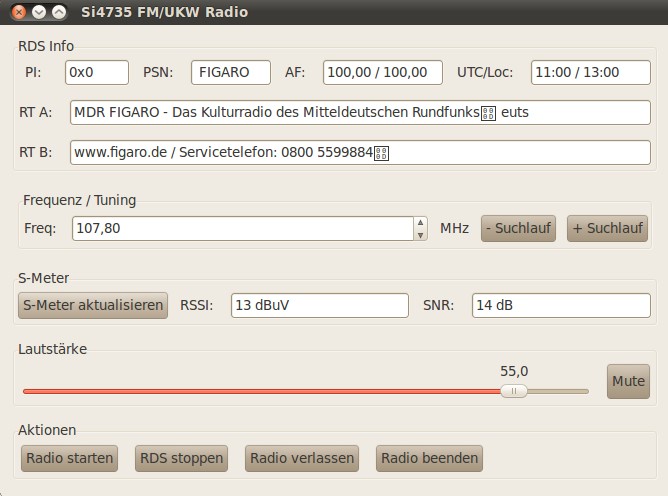Increase frequency with spinner up arrow
The width and height of the screenshot is (668, 496).
click(421, 223)
